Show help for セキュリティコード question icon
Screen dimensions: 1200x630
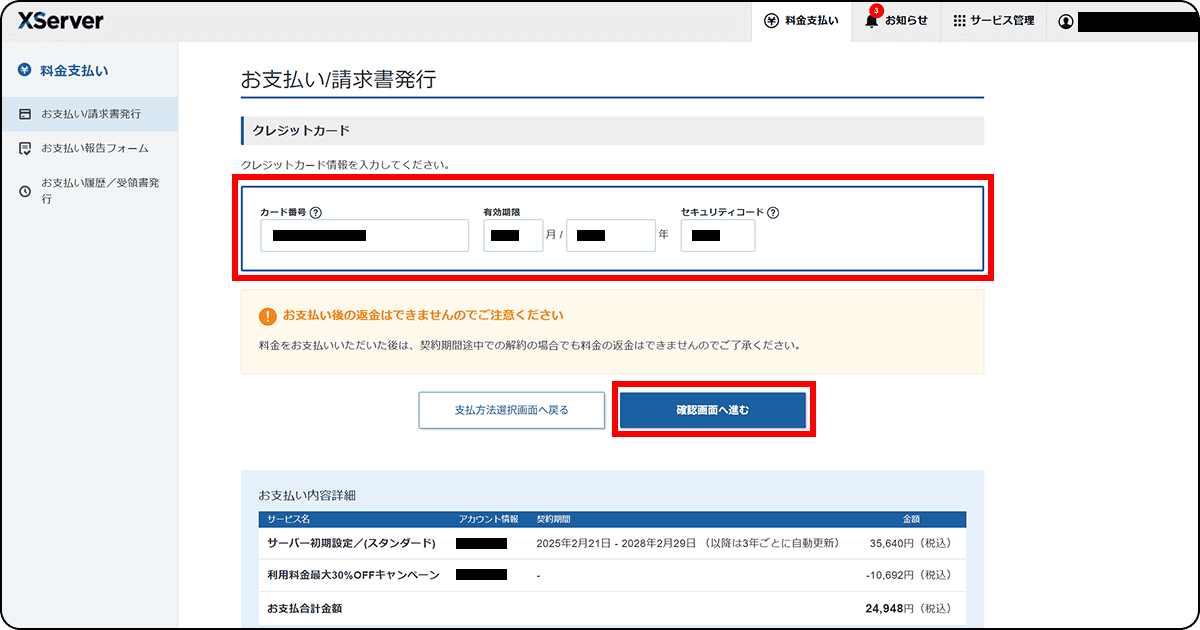point(773,212)
